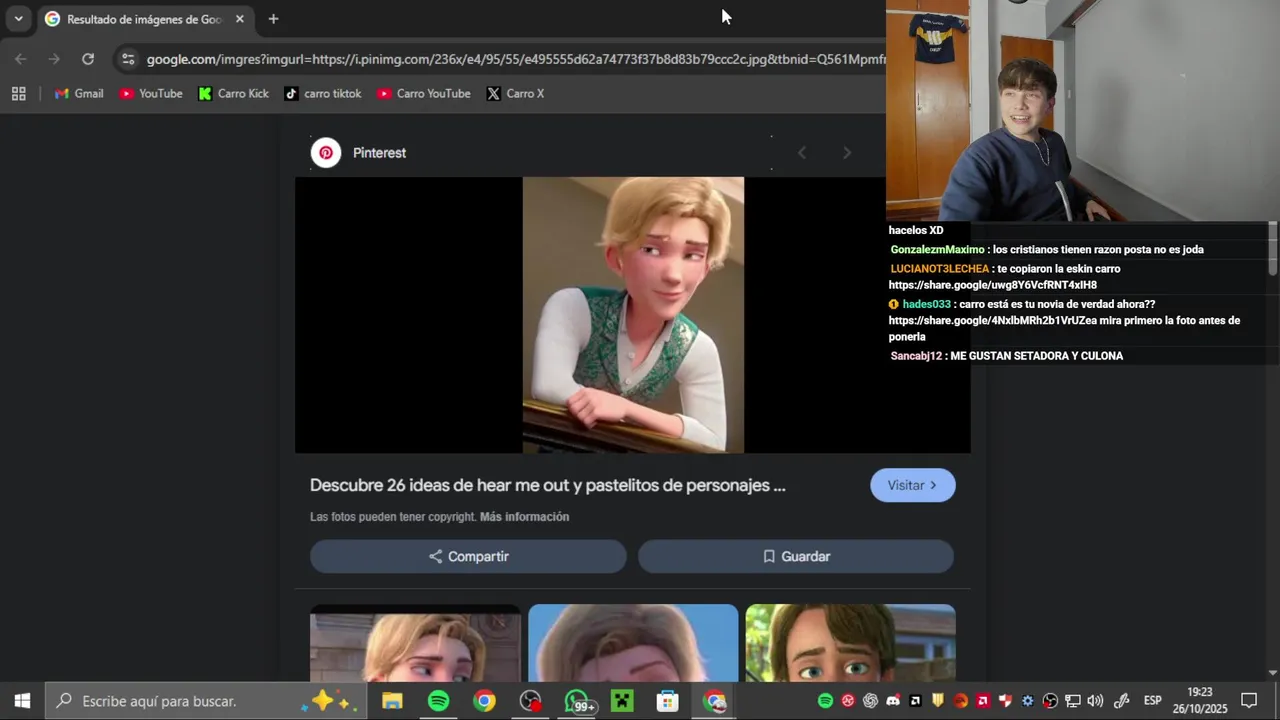This screenshot has height=720, width=1280.
Task: Click the Guardar button
Action: (796, 556)
